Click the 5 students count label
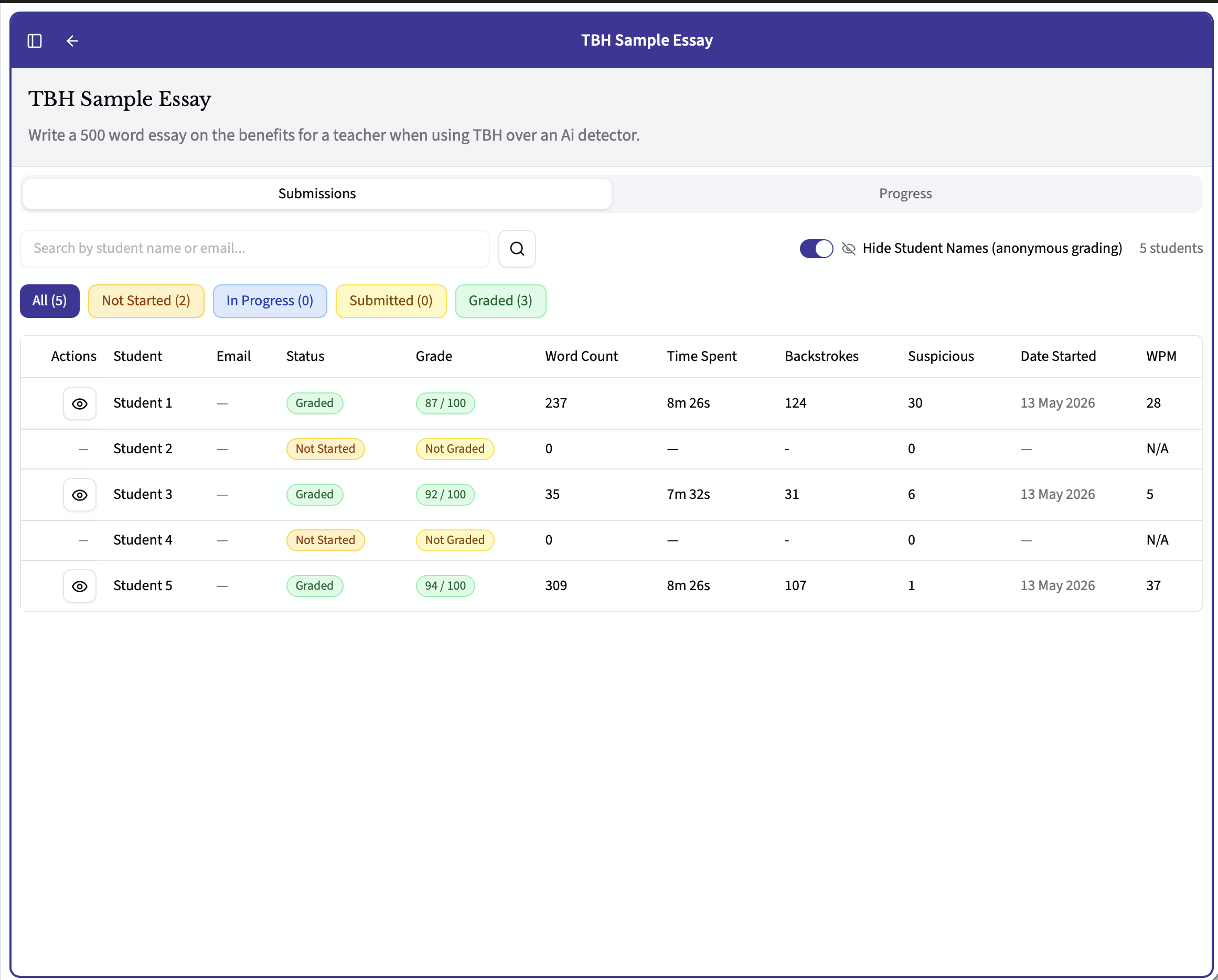The image size is (1218, 980). click(1171, 249)
